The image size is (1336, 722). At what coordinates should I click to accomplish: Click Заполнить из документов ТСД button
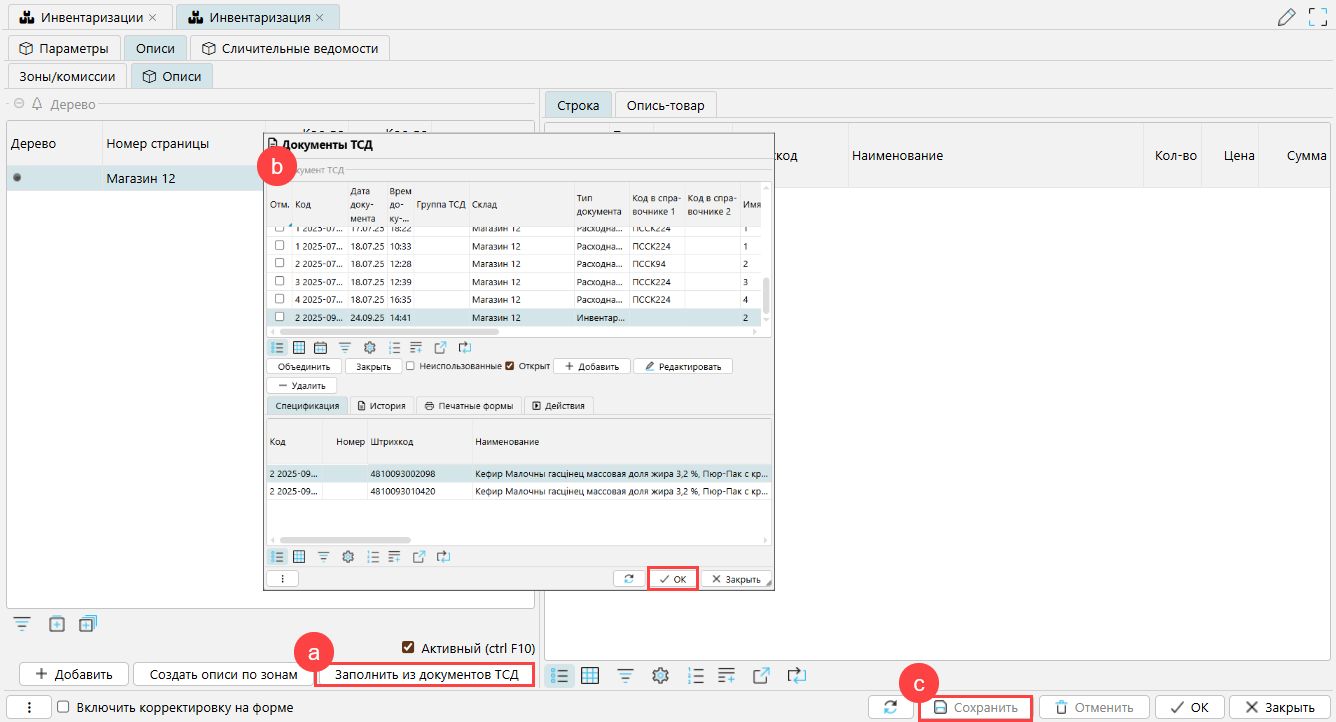coord(425,675)
